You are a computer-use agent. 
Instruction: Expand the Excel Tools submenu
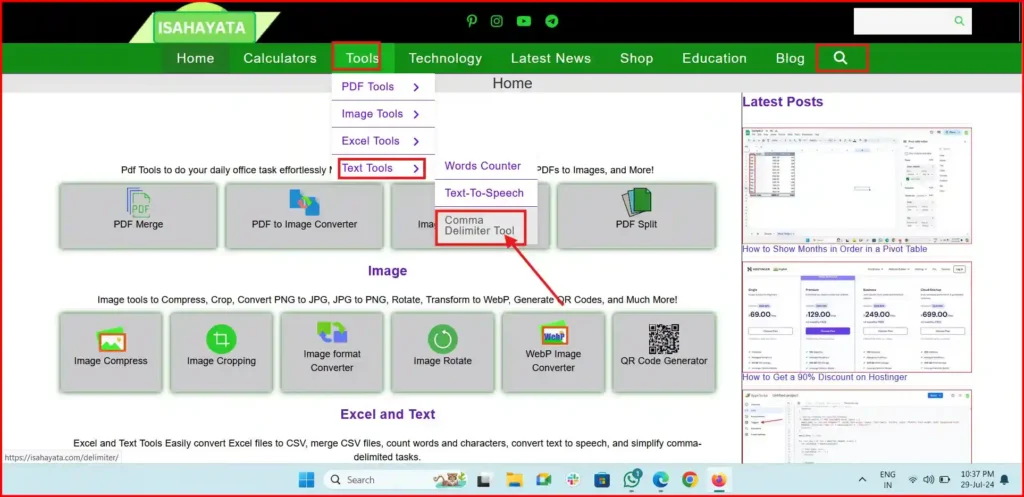382,141
